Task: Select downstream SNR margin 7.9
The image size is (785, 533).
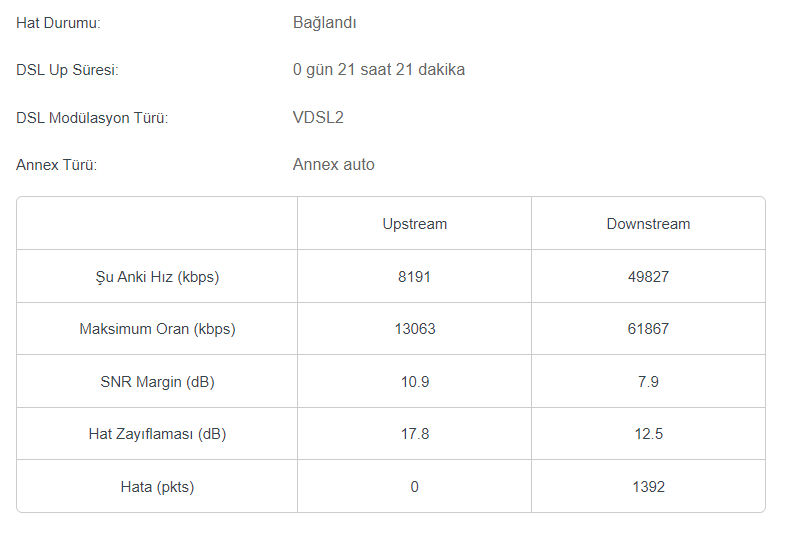Action: (x=648, y=382)
